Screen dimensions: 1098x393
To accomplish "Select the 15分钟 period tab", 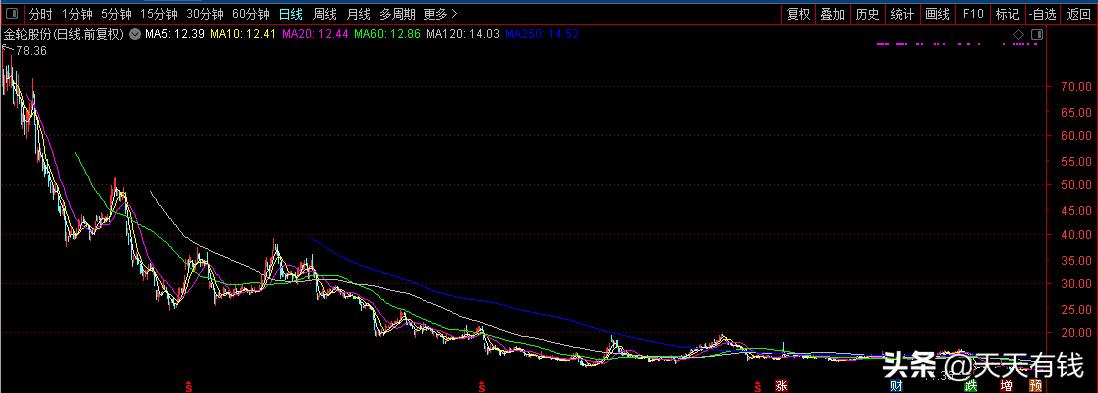I will (159, 14).
